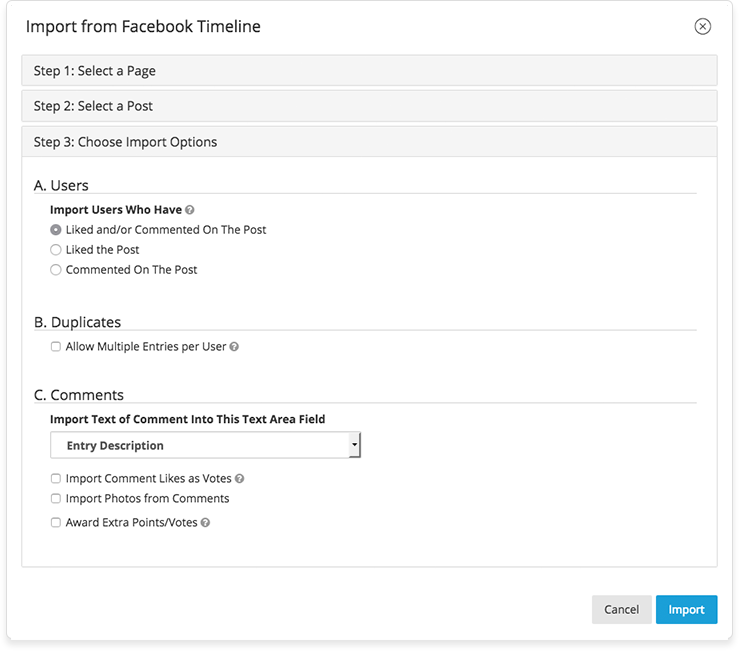Enable the Award Extra Points/Votes checkbox
This screenshot has height=651, width=739.
(x=56, y=523)
